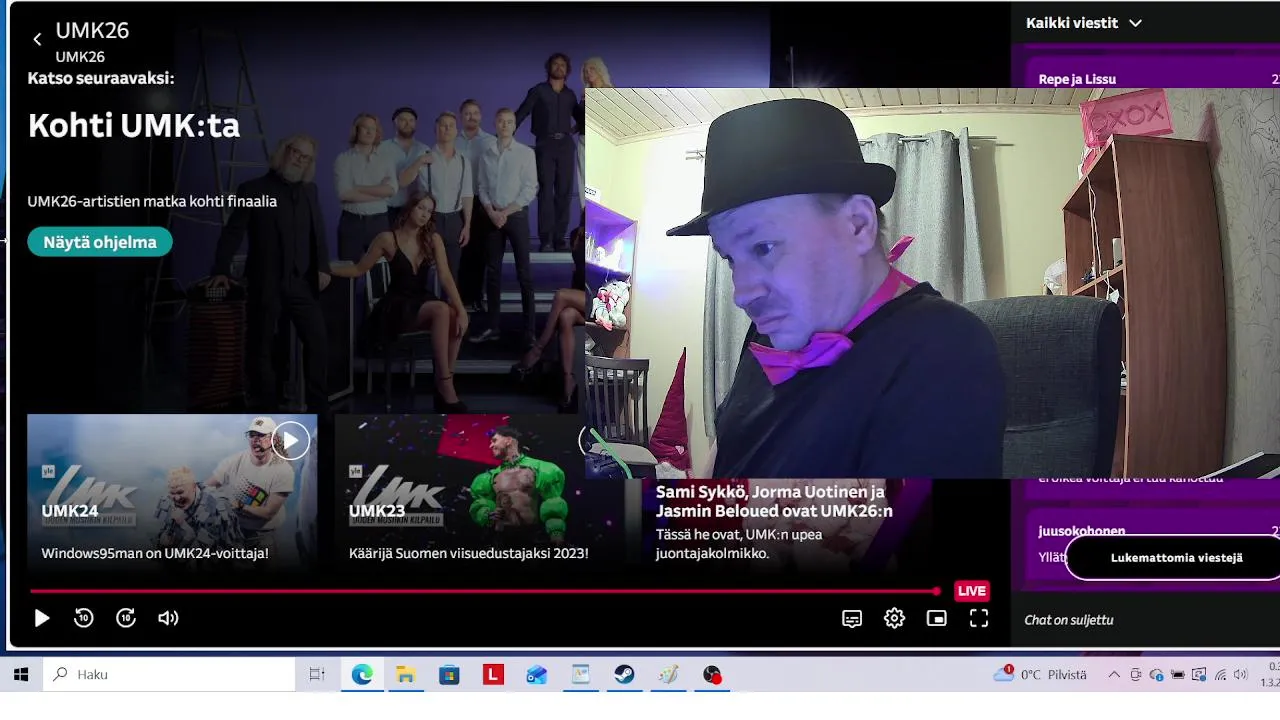Click the Lukemattomia viestejä button
Screen dimensions: 1280x720
point(1176,558)
